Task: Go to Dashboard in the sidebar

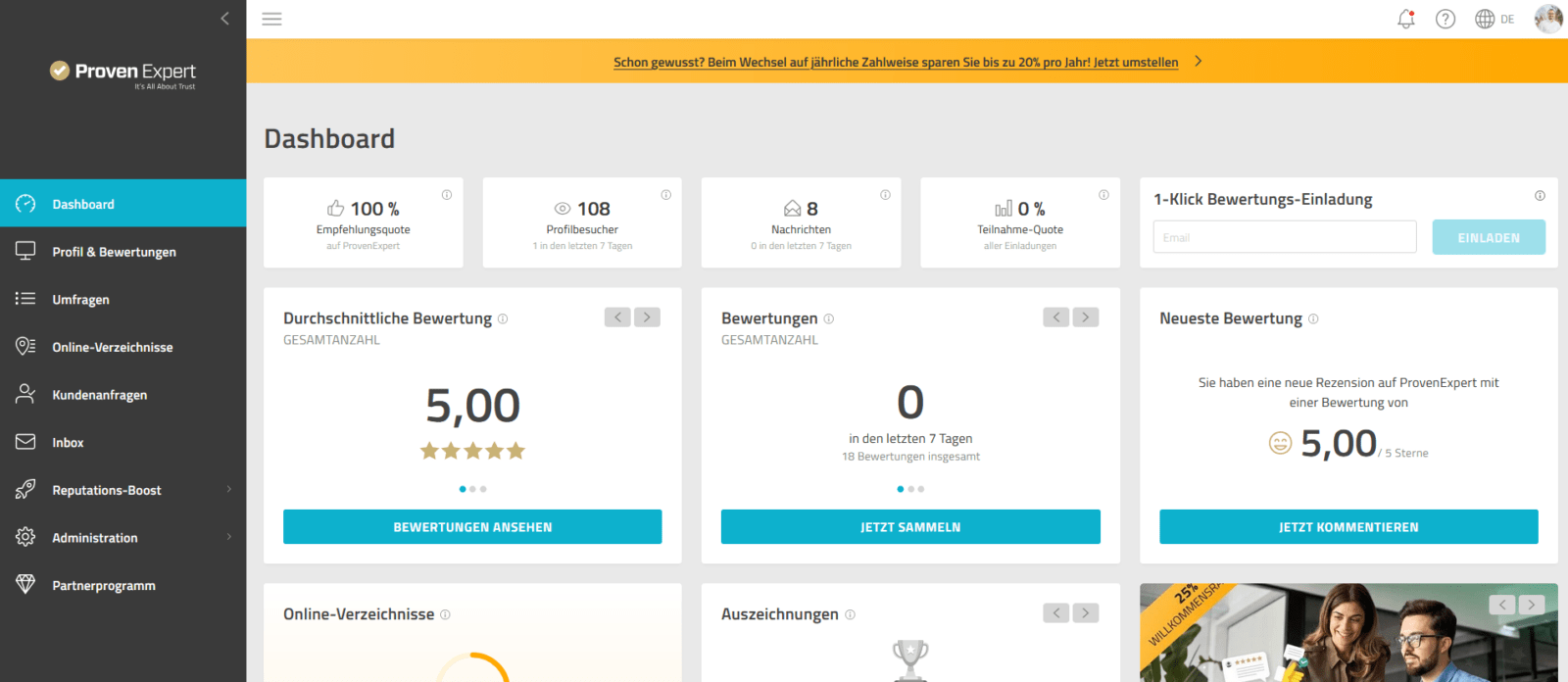Action: pos(122,204)
